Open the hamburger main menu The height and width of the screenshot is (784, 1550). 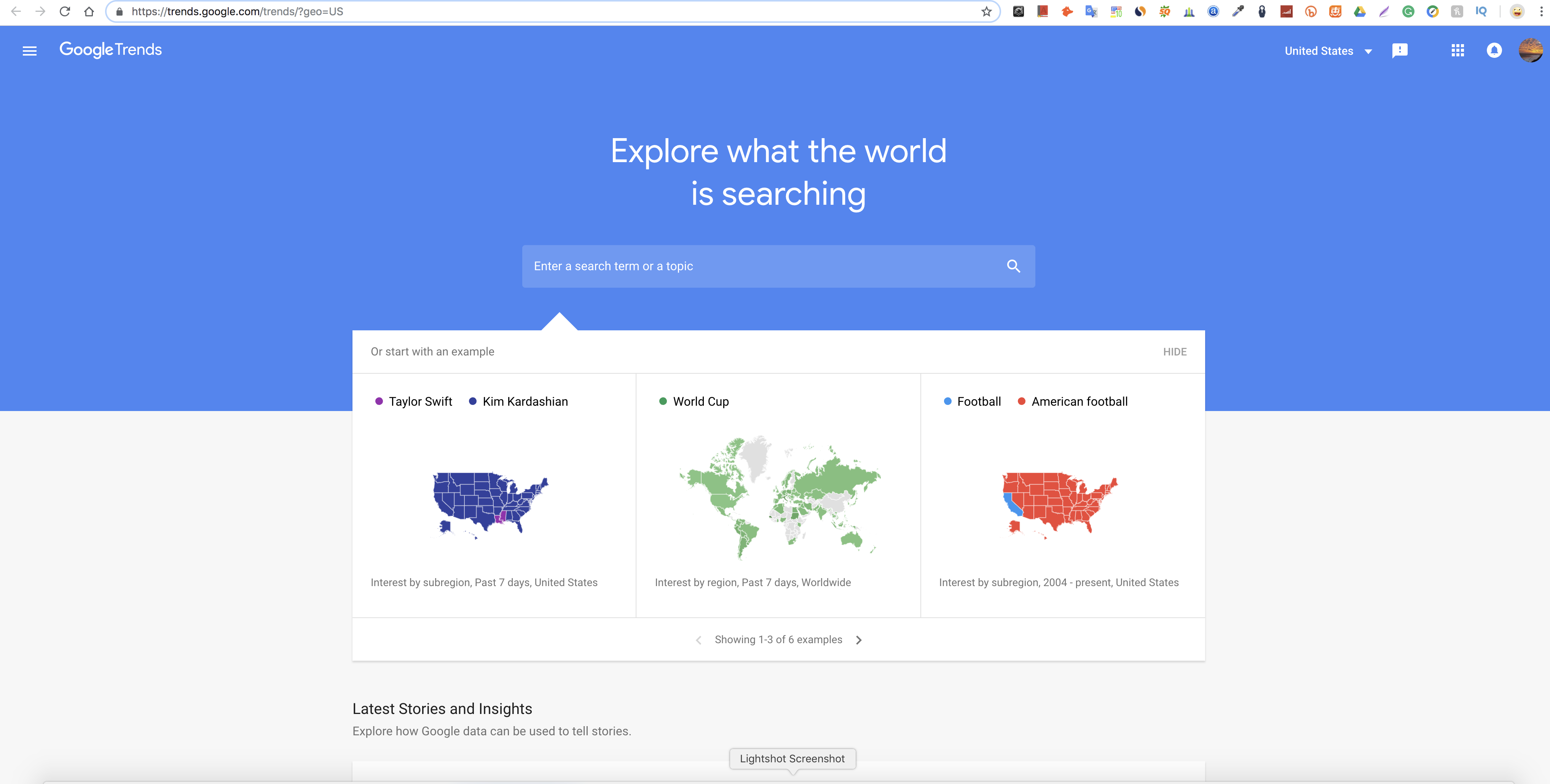[x=29, y=51]
